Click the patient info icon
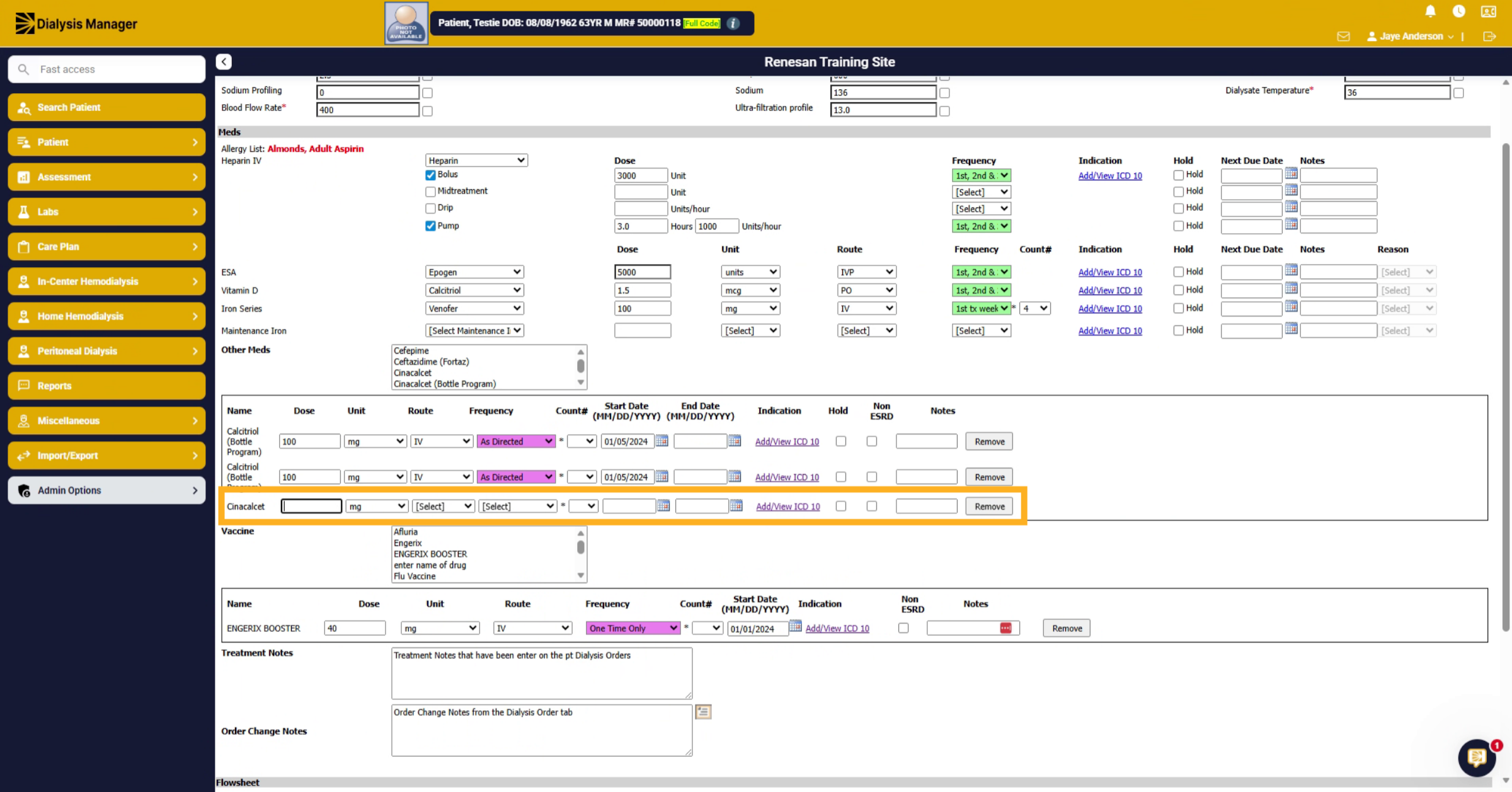The height and width of the screenshot is (792, 1512). (x=733, y=23)
